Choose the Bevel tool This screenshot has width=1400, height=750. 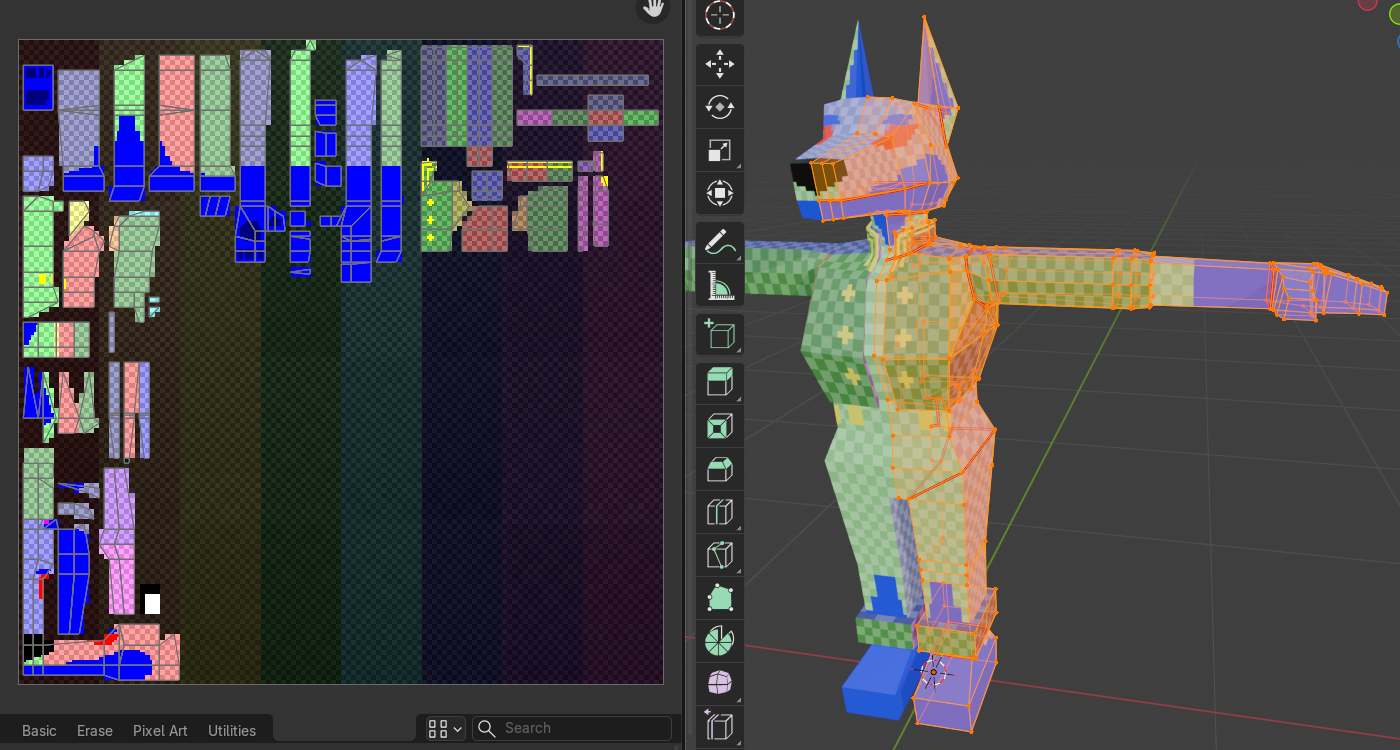pyautogui.click(x=719, y=469)
